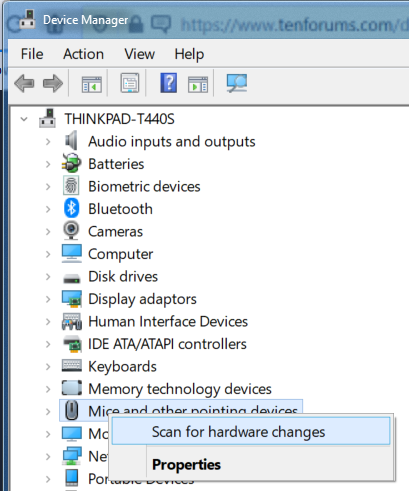Click Show/Hide console tree toolbar icon
409x491 pixels.
point(92,84)
